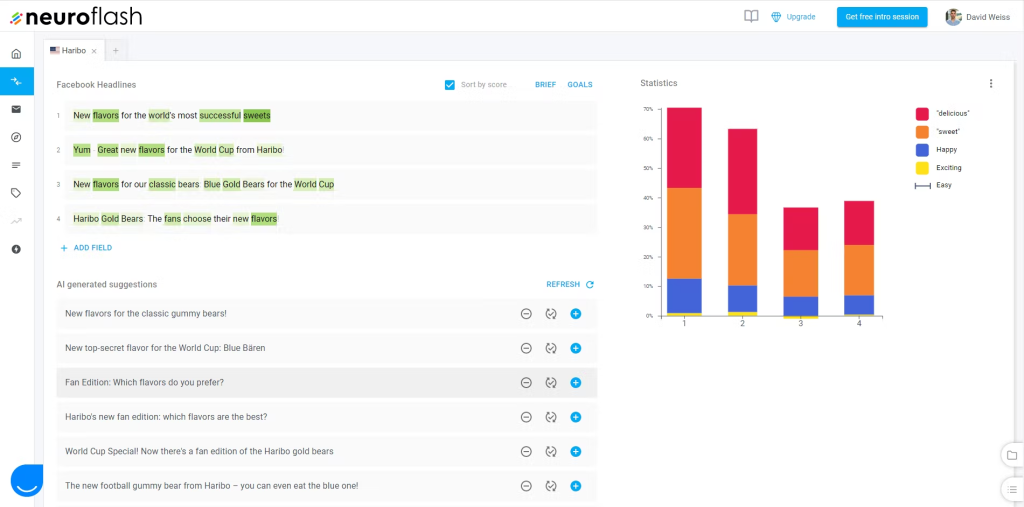Toggle the "delicious" red legend series
This screenshot has width=1024, height=507.
(923, 114)
